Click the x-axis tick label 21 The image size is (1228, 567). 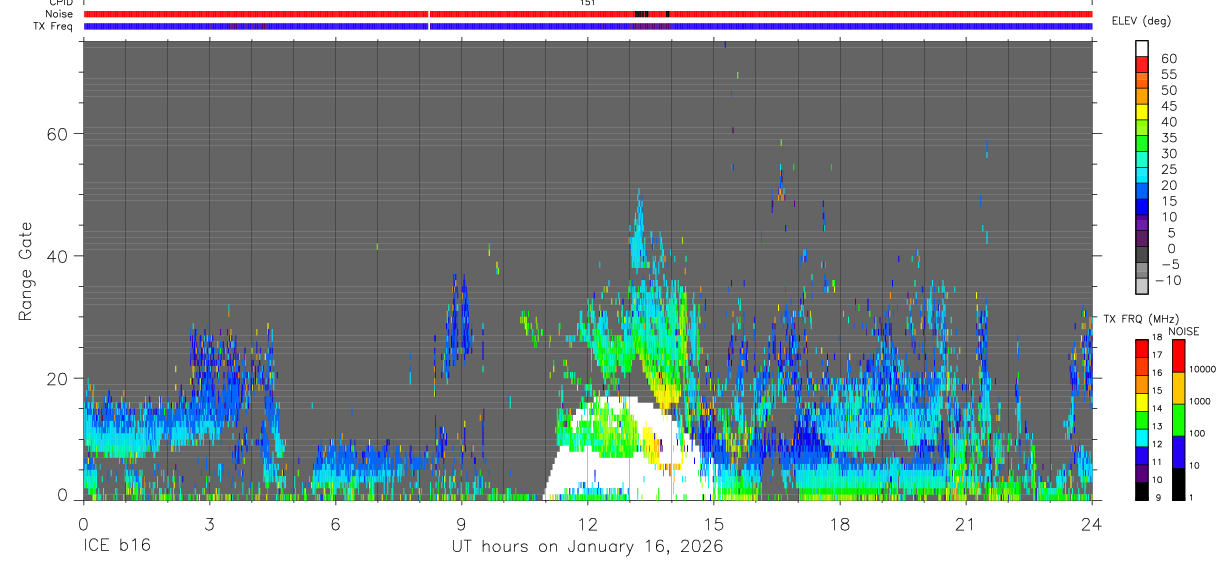tap(965, 523)
